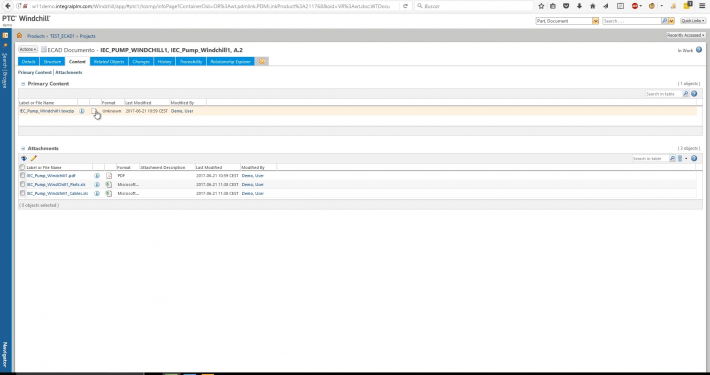Click the Primary Content Search in table field

tap(663, 94)
